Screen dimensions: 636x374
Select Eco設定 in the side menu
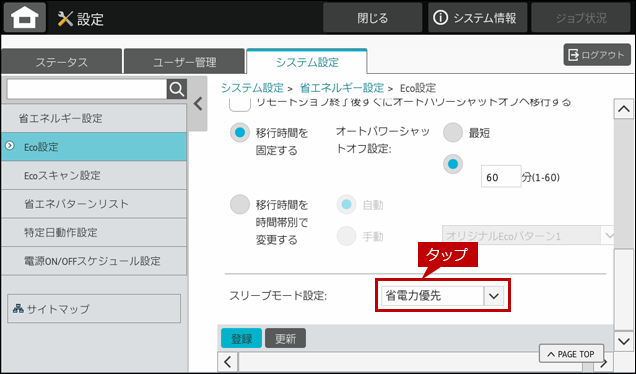94,146
